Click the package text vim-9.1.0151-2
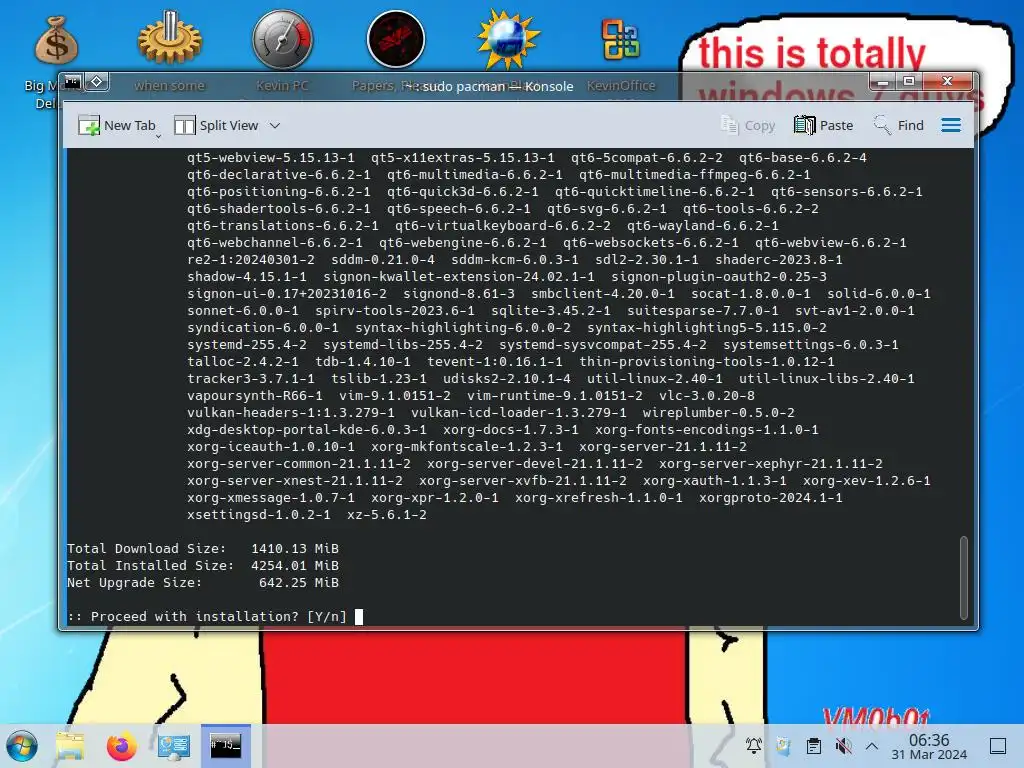 tap(394, 396)
